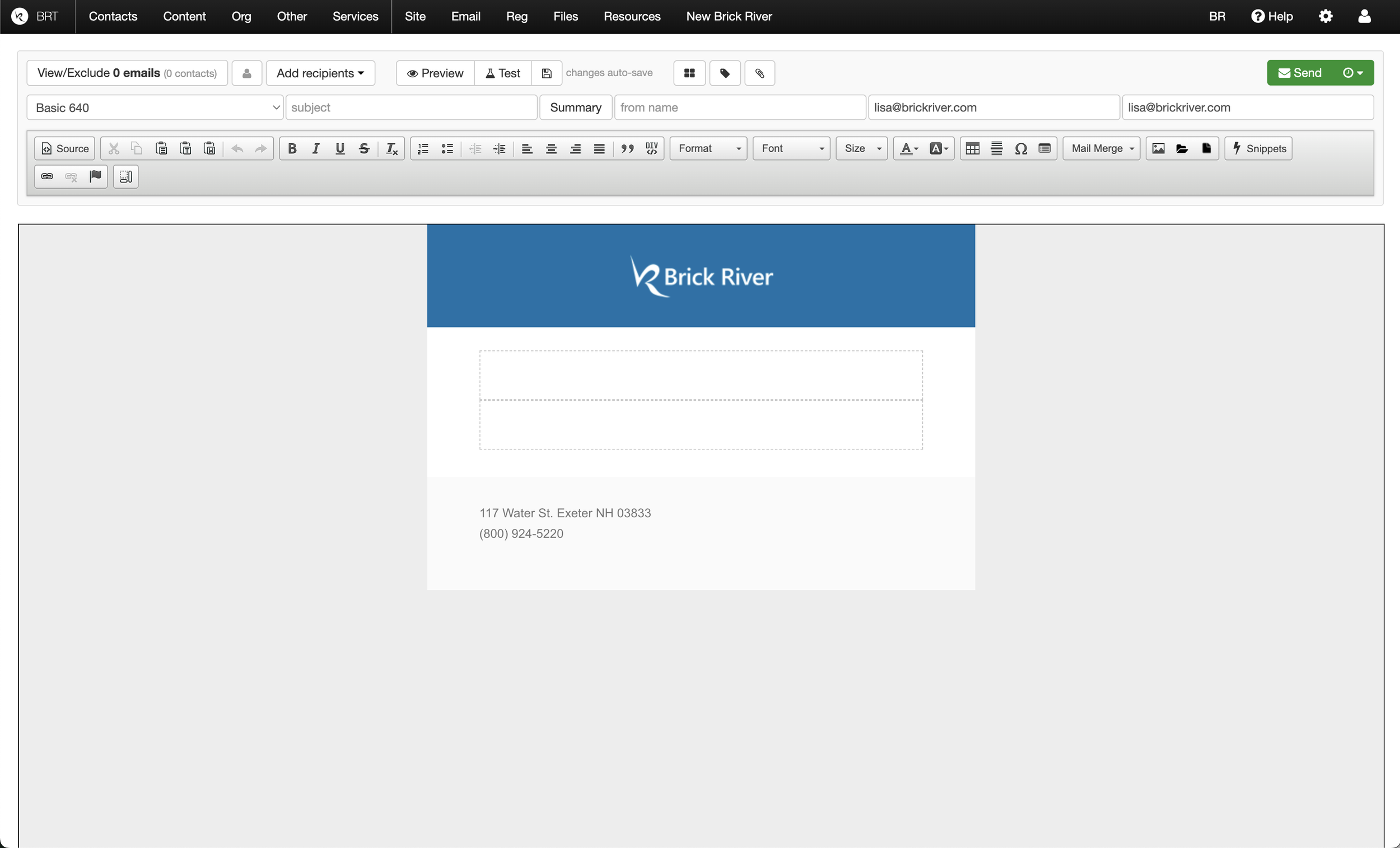Open the Resources menu
Screen dimensions: 1400x848
coord(632,16)
